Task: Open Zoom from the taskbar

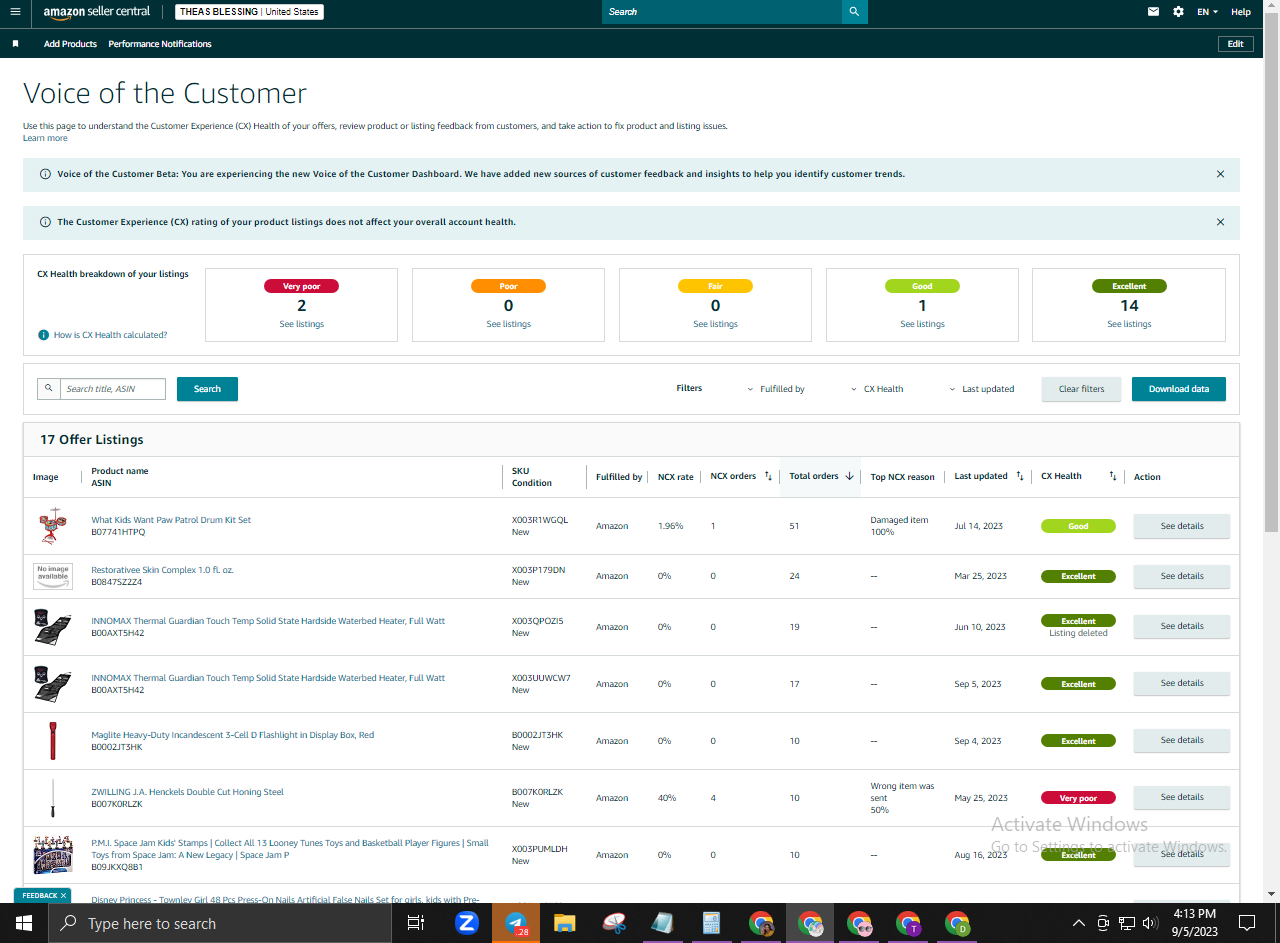Action: 466,923
